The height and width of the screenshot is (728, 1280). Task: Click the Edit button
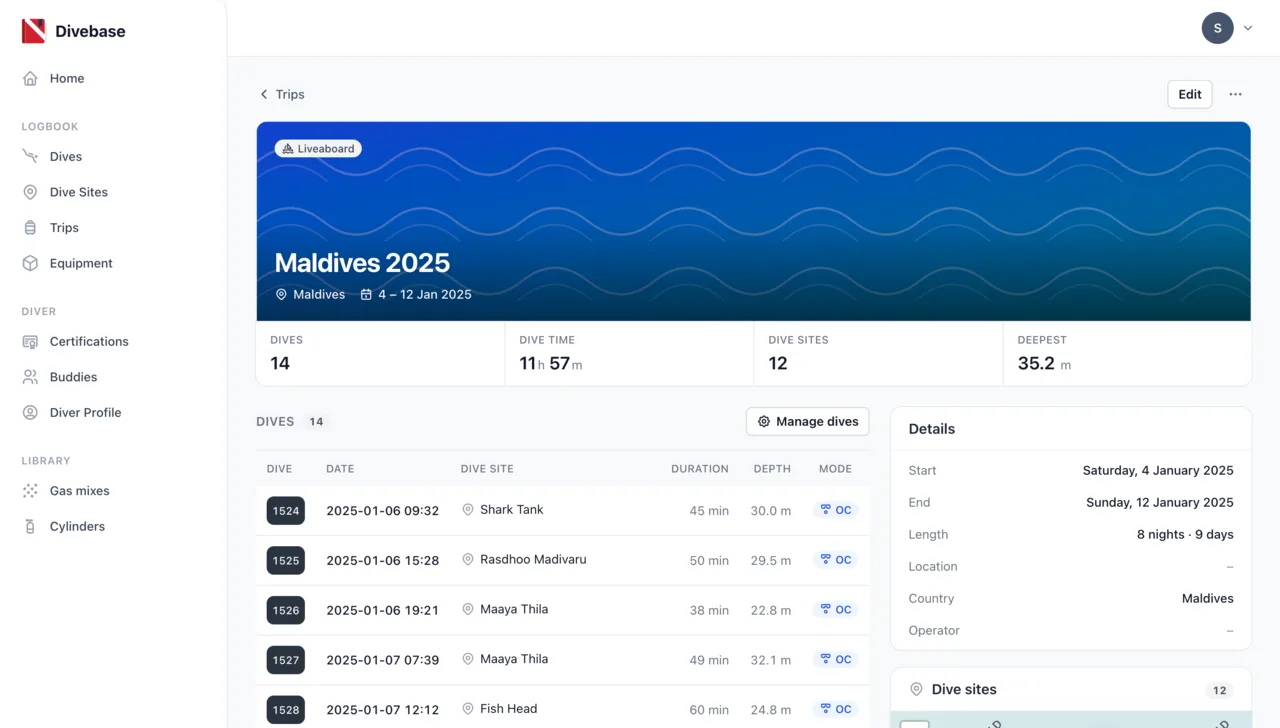click(x=1190, y=94)
